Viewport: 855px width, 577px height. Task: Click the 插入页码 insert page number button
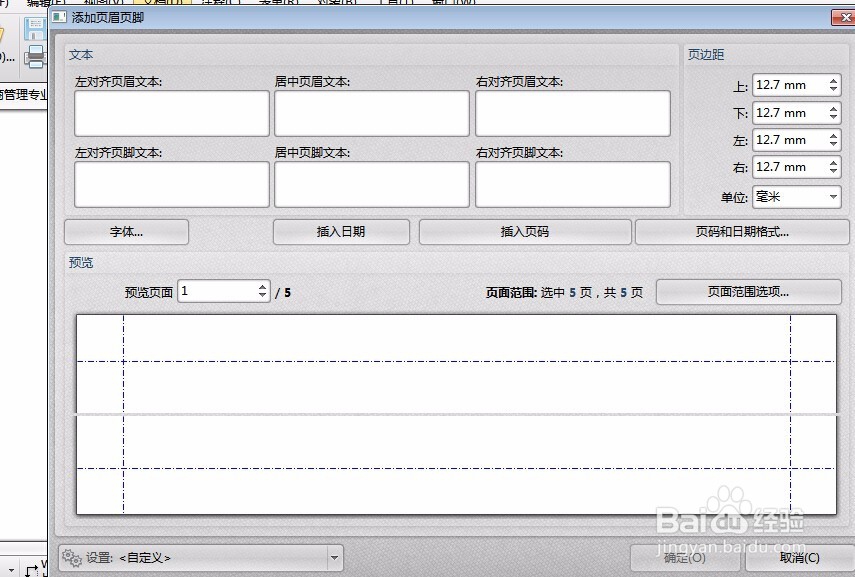click(524, 231)
